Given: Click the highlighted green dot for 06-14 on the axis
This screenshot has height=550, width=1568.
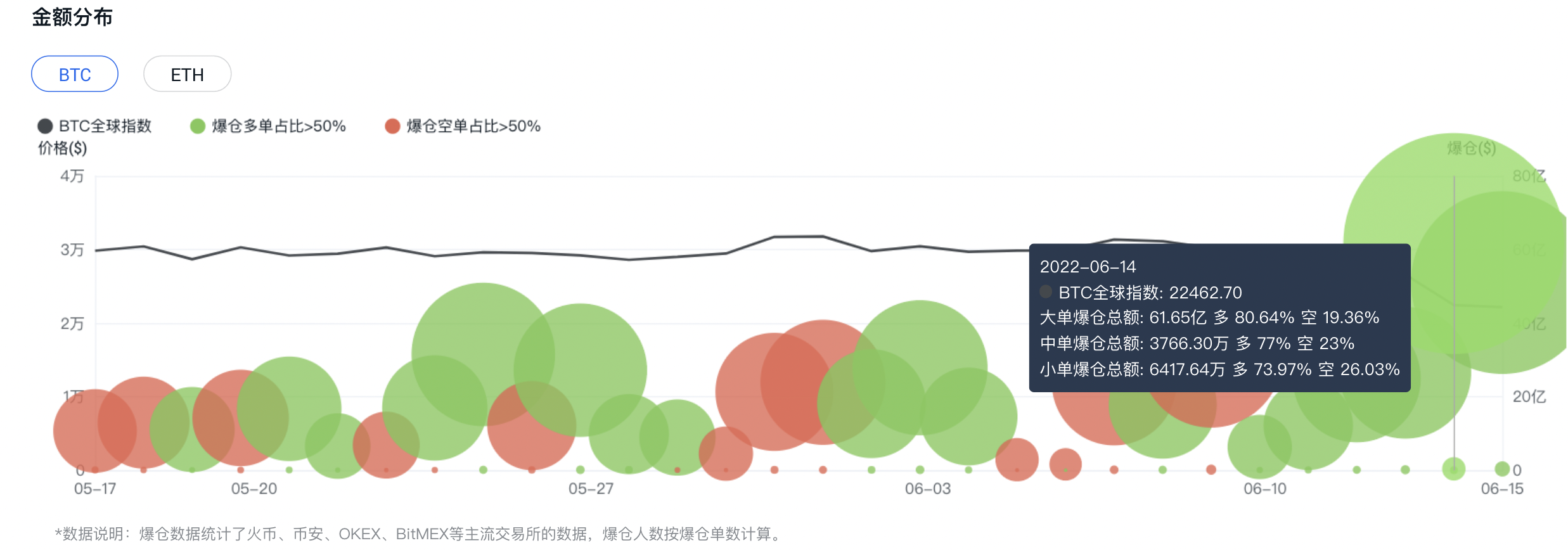Looking at the screenshot, I should click(x=1453, y=470).
